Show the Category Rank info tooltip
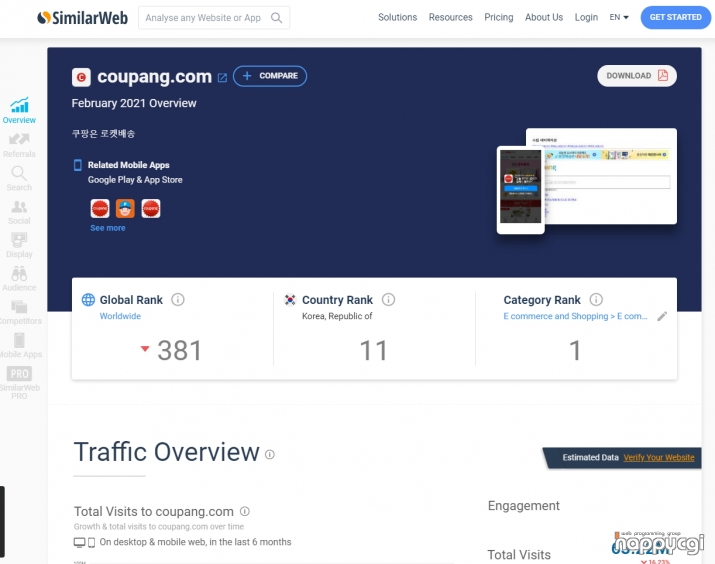The height and width of the screenshot is (564, 715). pyautogui.click(x=596, y=300)
